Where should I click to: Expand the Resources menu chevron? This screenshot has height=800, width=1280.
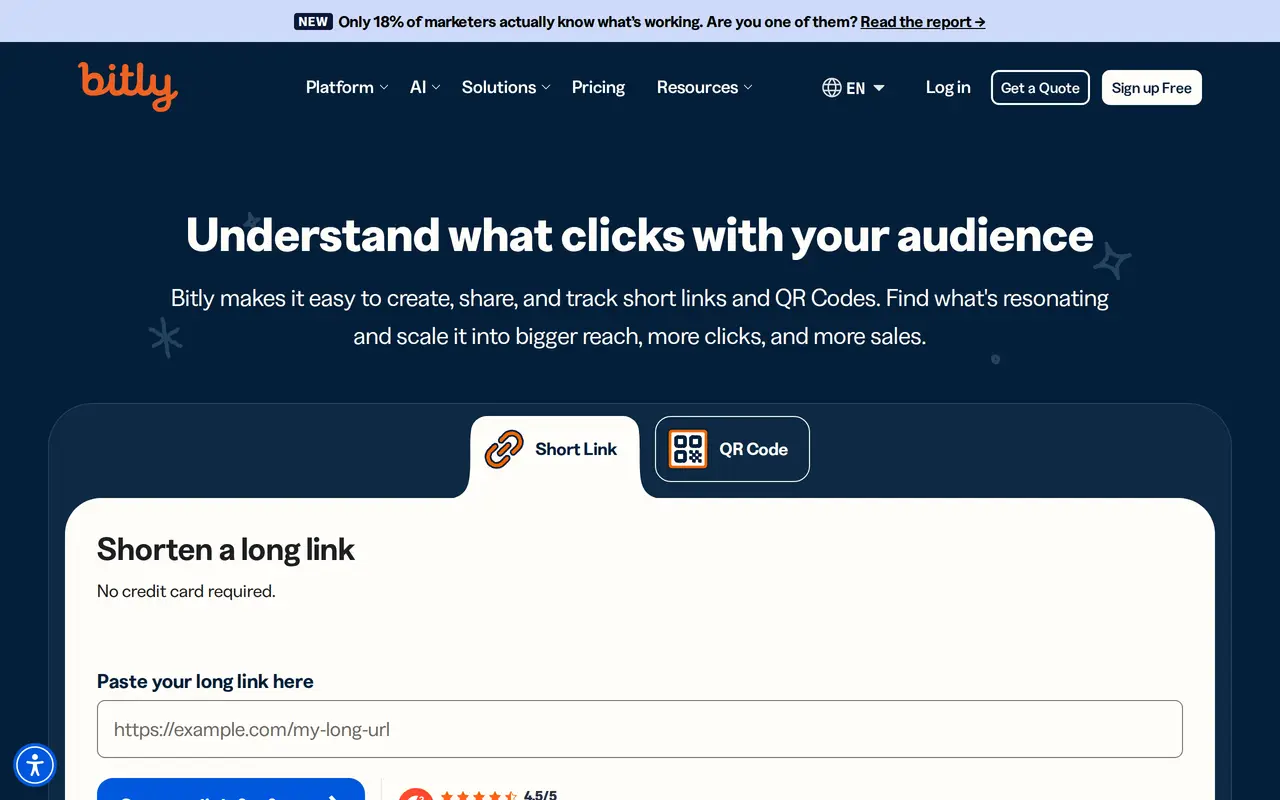tap(748, 88)
